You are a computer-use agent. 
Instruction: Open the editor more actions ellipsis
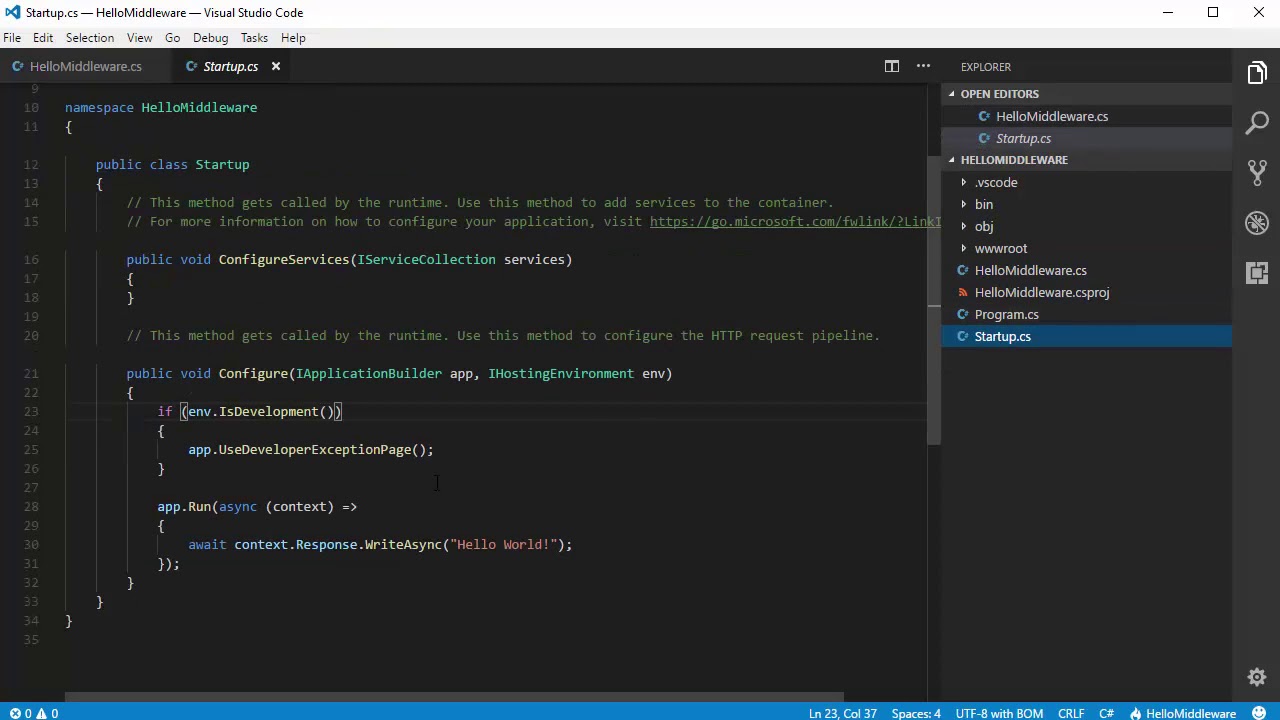coord(923,66)
